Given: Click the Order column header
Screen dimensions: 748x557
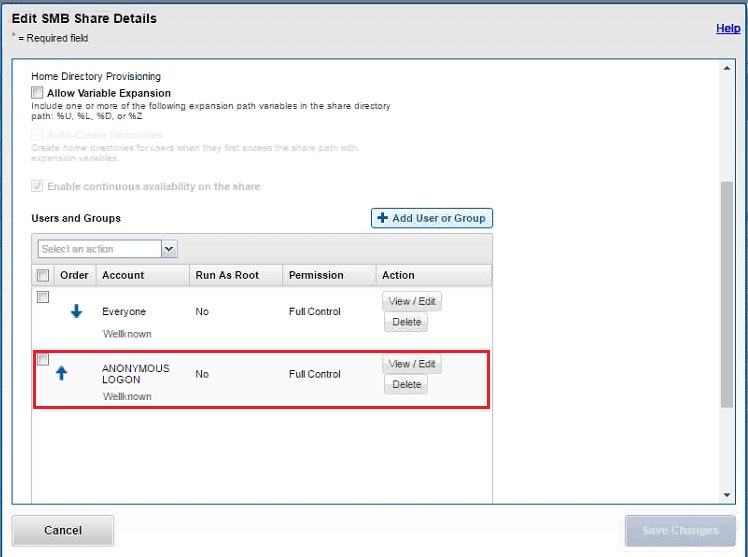Looking at the screenshot, I should point(74,275).
